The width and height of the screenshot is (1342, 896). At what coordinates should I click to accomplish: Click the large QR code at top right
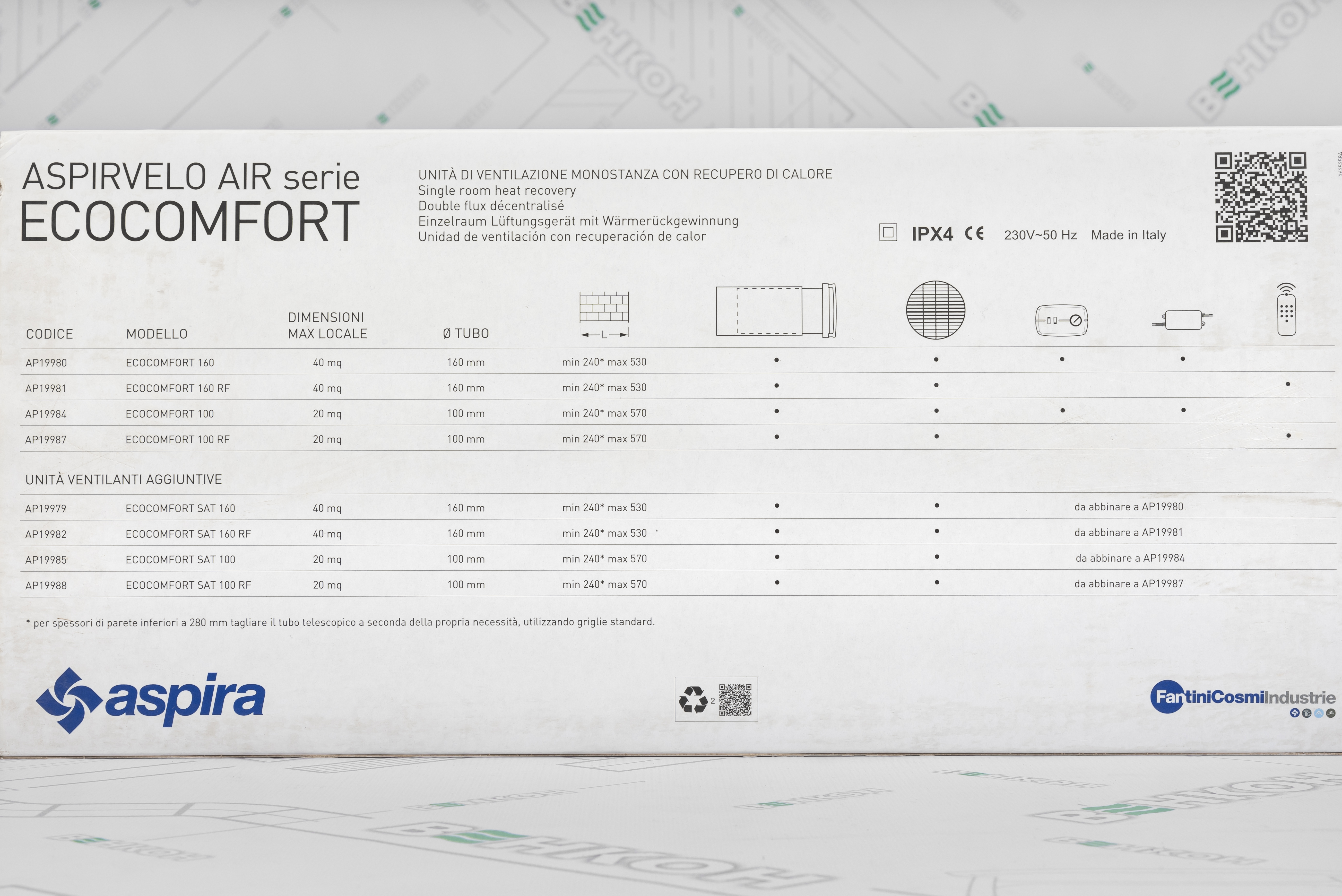tap(1261, 197)
